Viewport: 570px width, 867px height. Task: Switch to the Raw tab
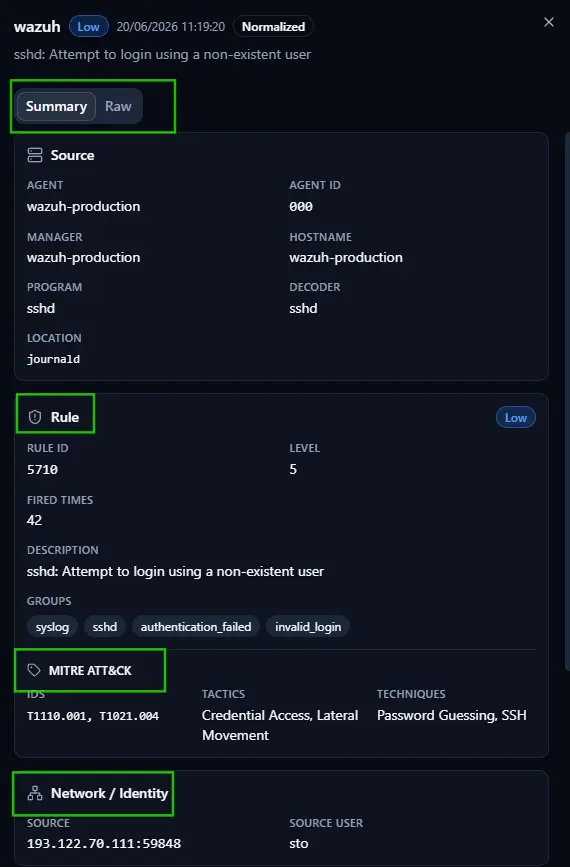pyautogui.click(x=118, y=106)
